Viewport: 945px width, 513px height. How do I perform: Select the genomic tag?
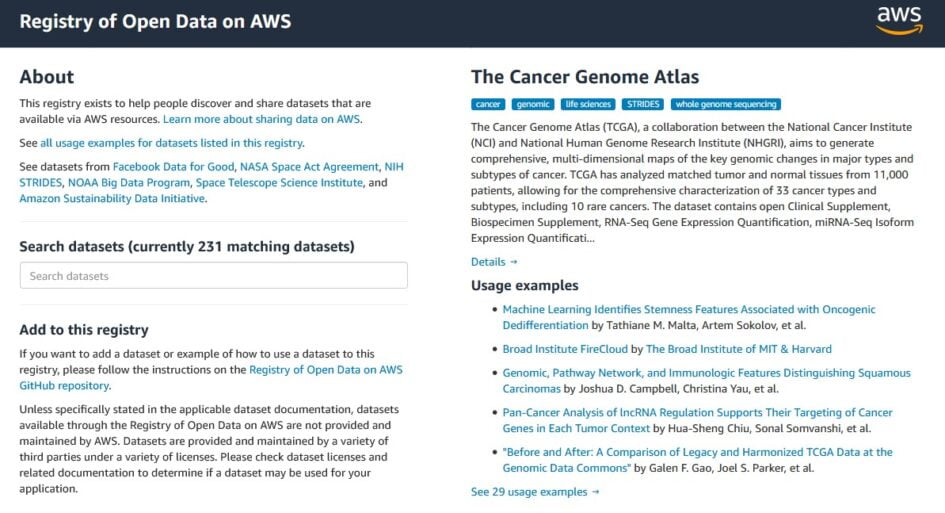pos(532,104)
